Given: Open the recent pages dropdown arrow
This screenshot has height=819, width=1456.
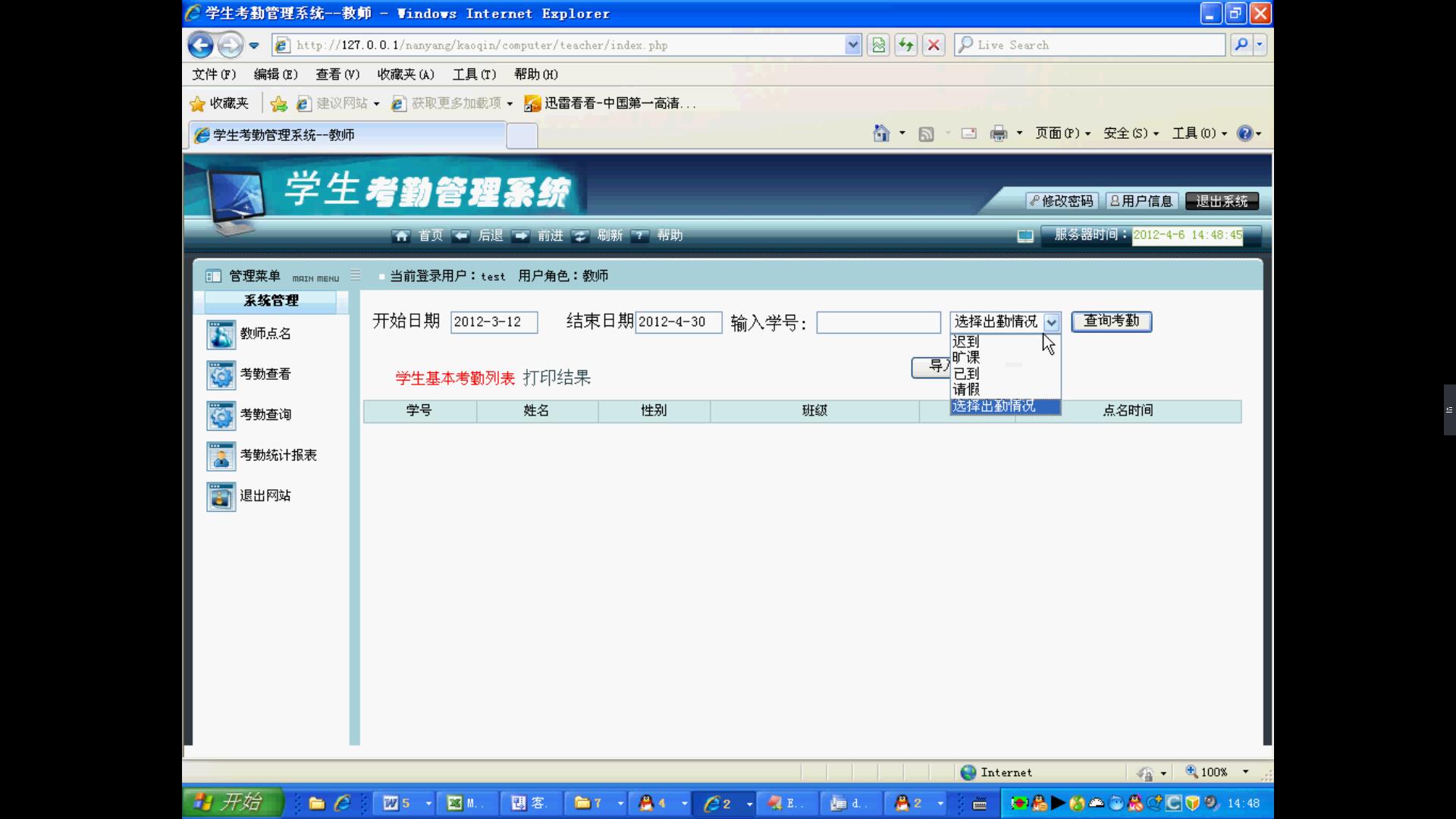Looking at the screenshot, I should point(254,45).
